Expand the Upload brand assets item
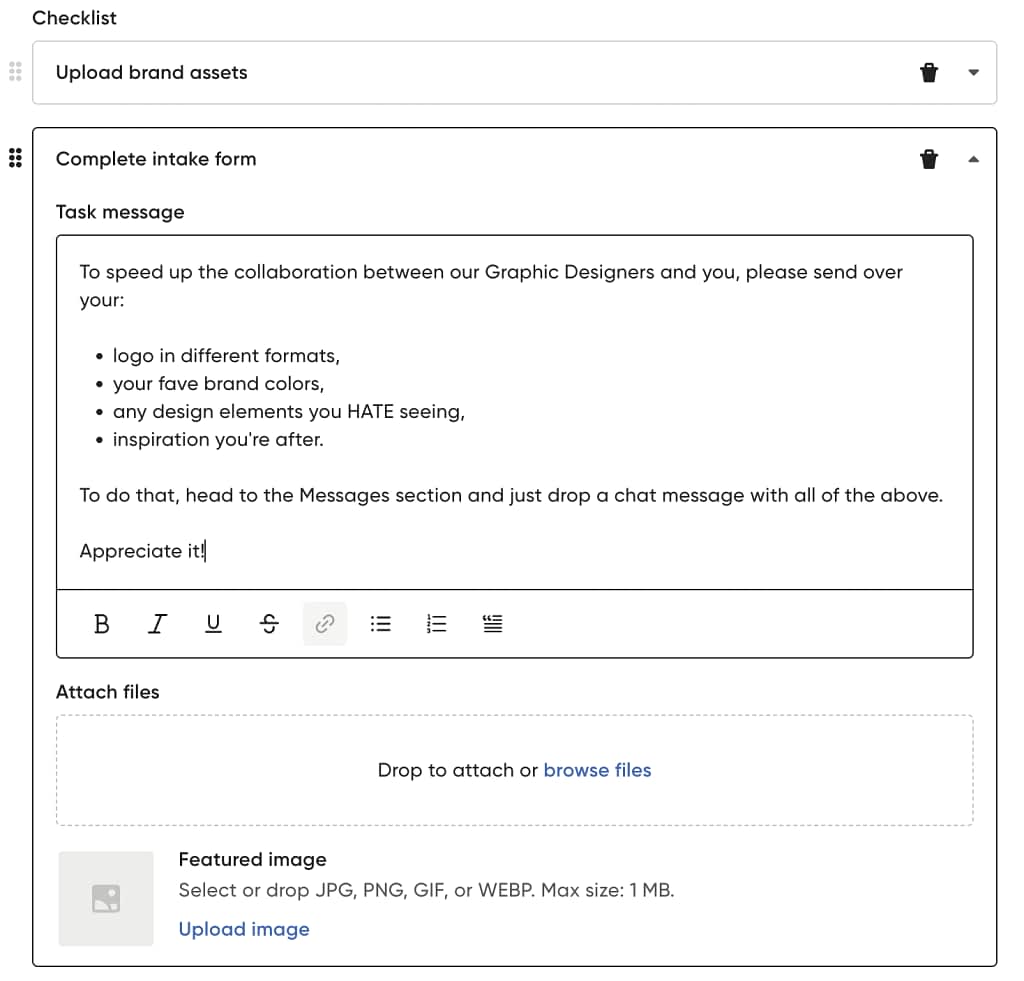The width and height of the screenshot is (1024, 981). point(973,72)
